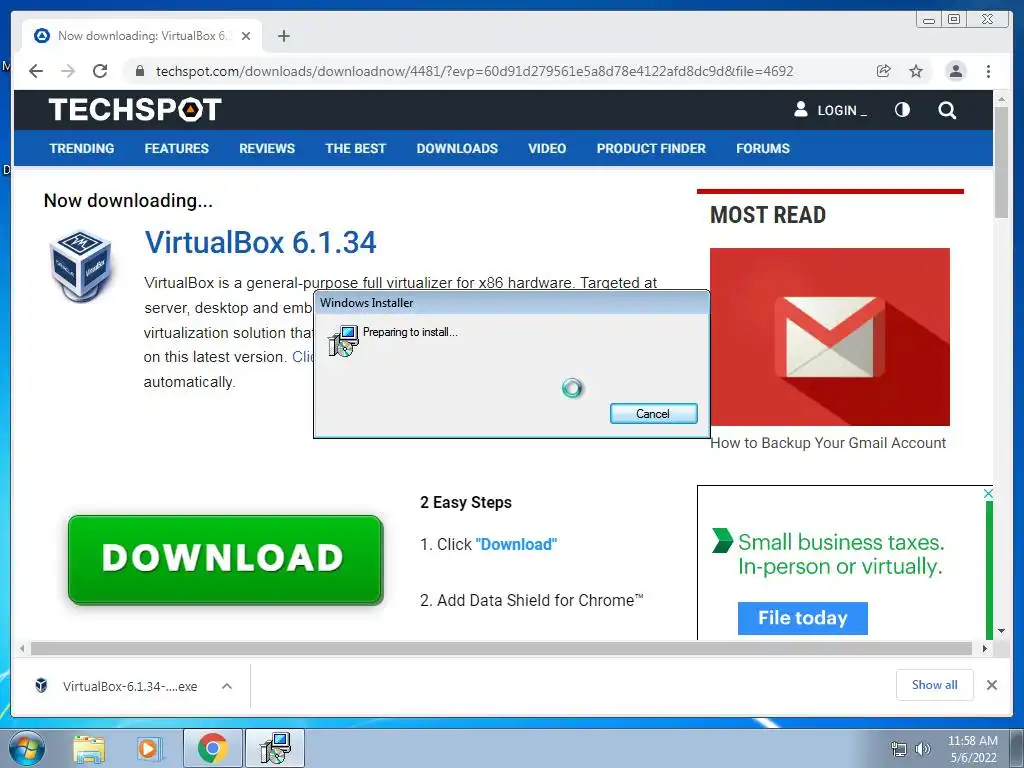
Task: Click the padlock site info icon
Action: tap(140, 71)
